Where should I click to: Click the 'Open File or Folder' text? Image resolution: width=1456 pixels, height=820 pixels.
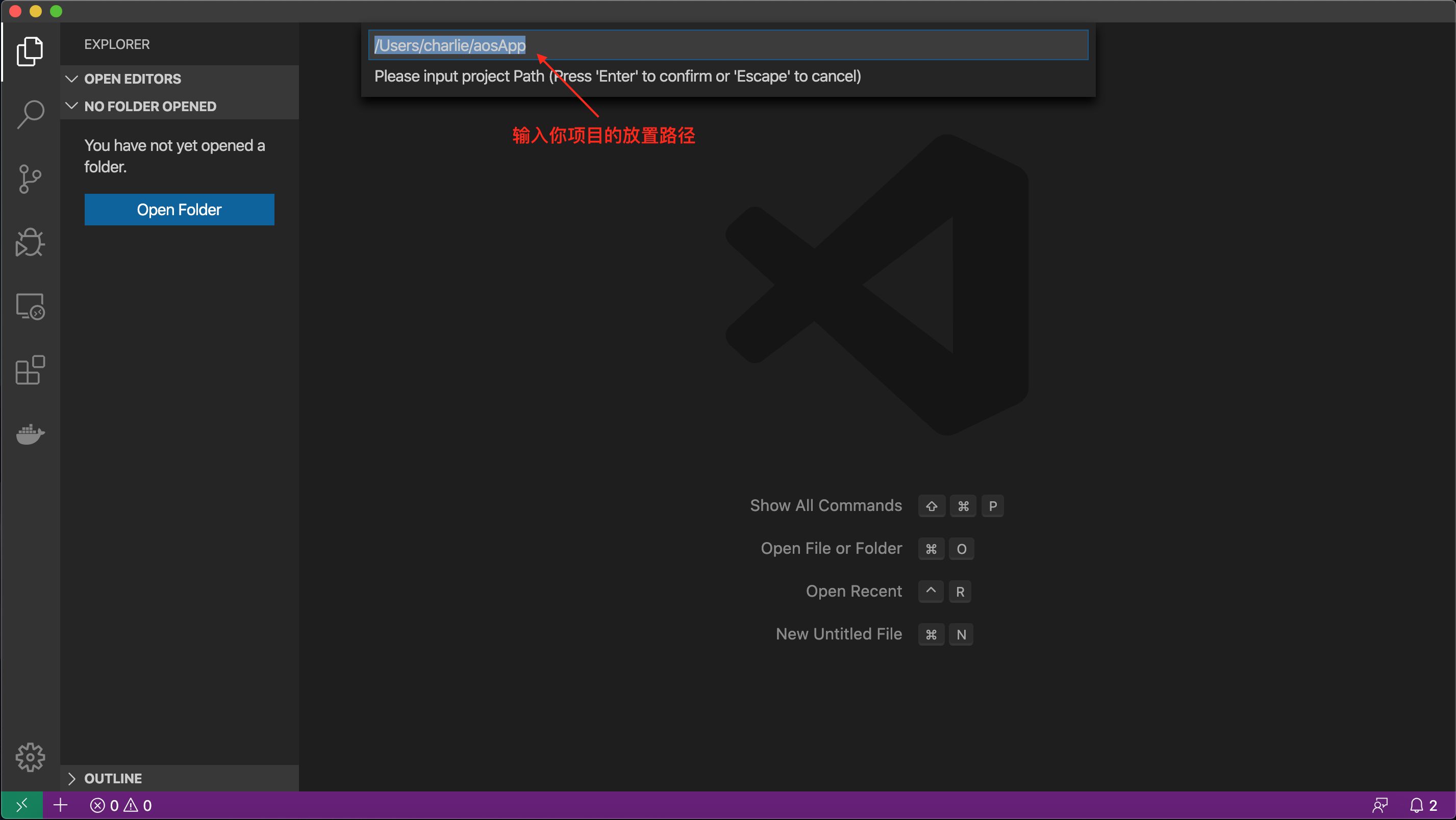[831, 548]
